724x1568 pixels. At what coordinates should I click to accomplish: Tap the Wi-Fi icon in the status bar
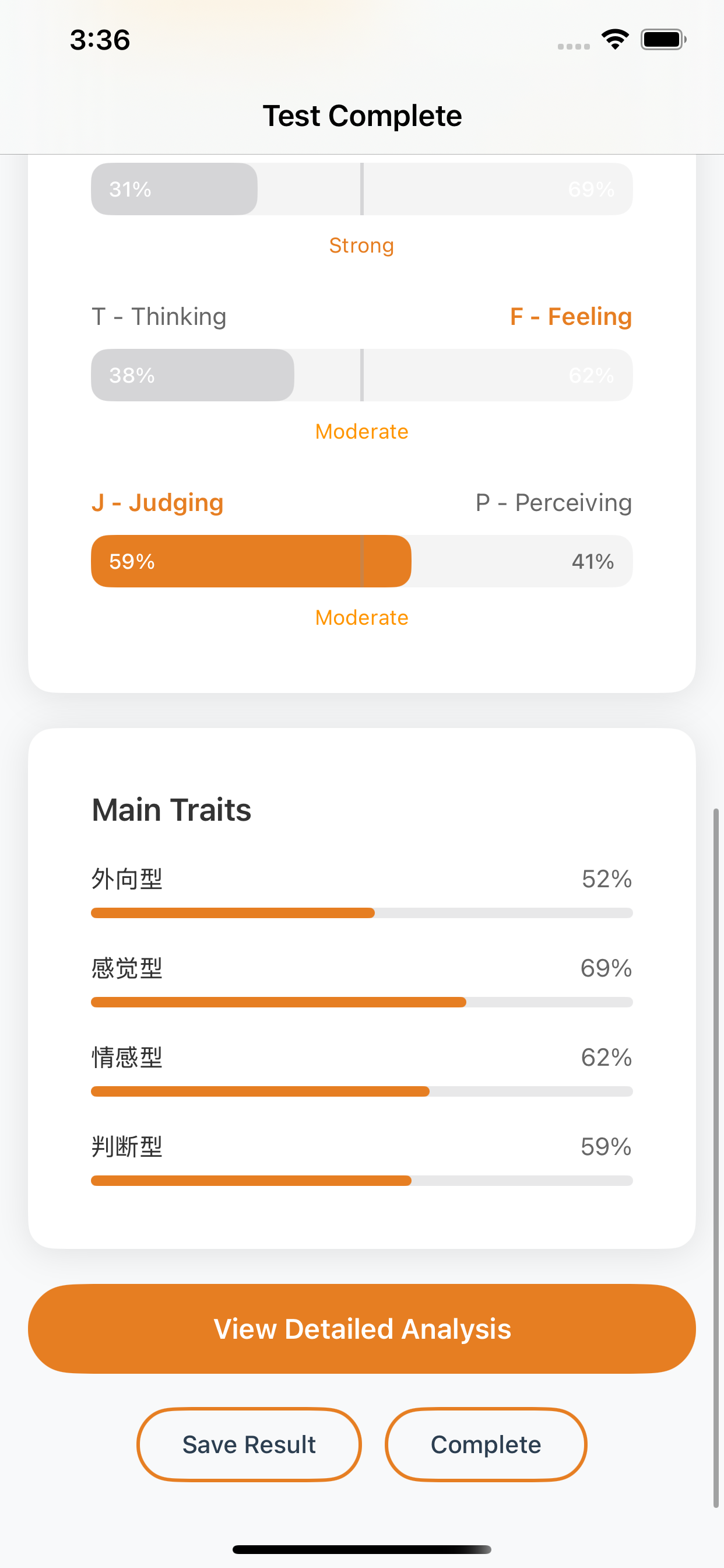tap(615, 39)
